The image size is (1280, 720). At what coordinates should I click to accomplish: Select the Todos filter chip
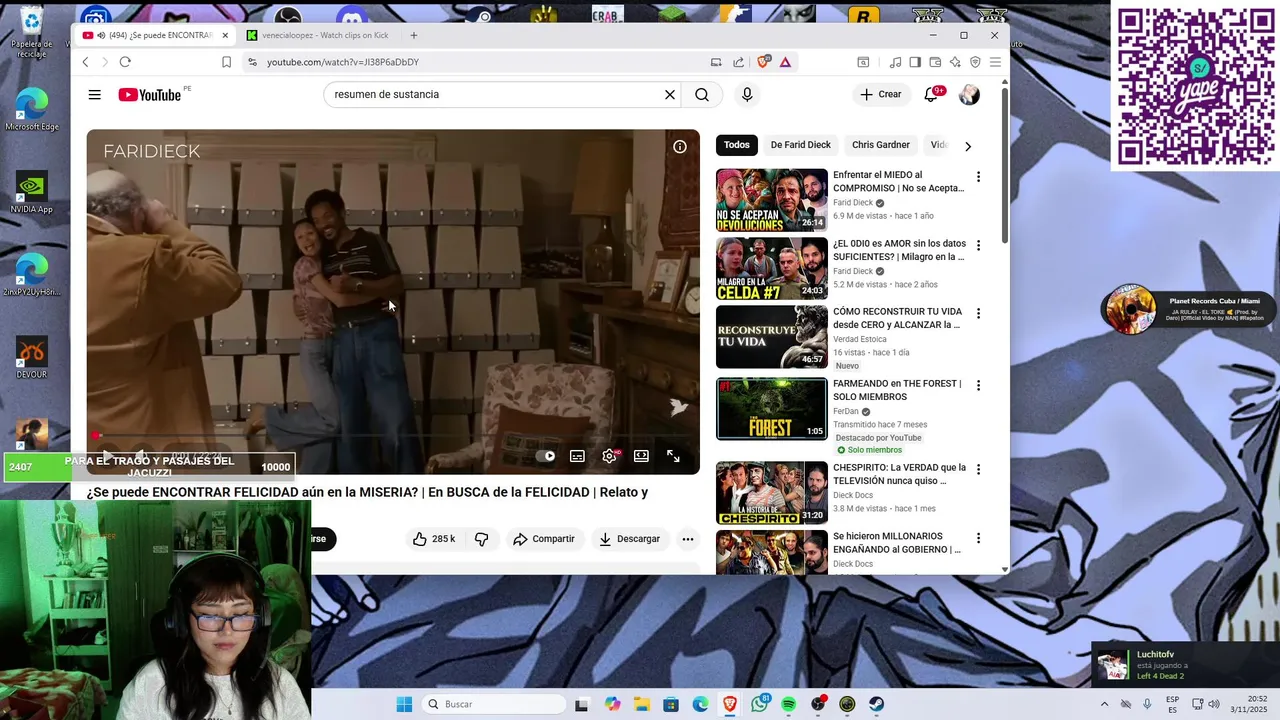737,145
